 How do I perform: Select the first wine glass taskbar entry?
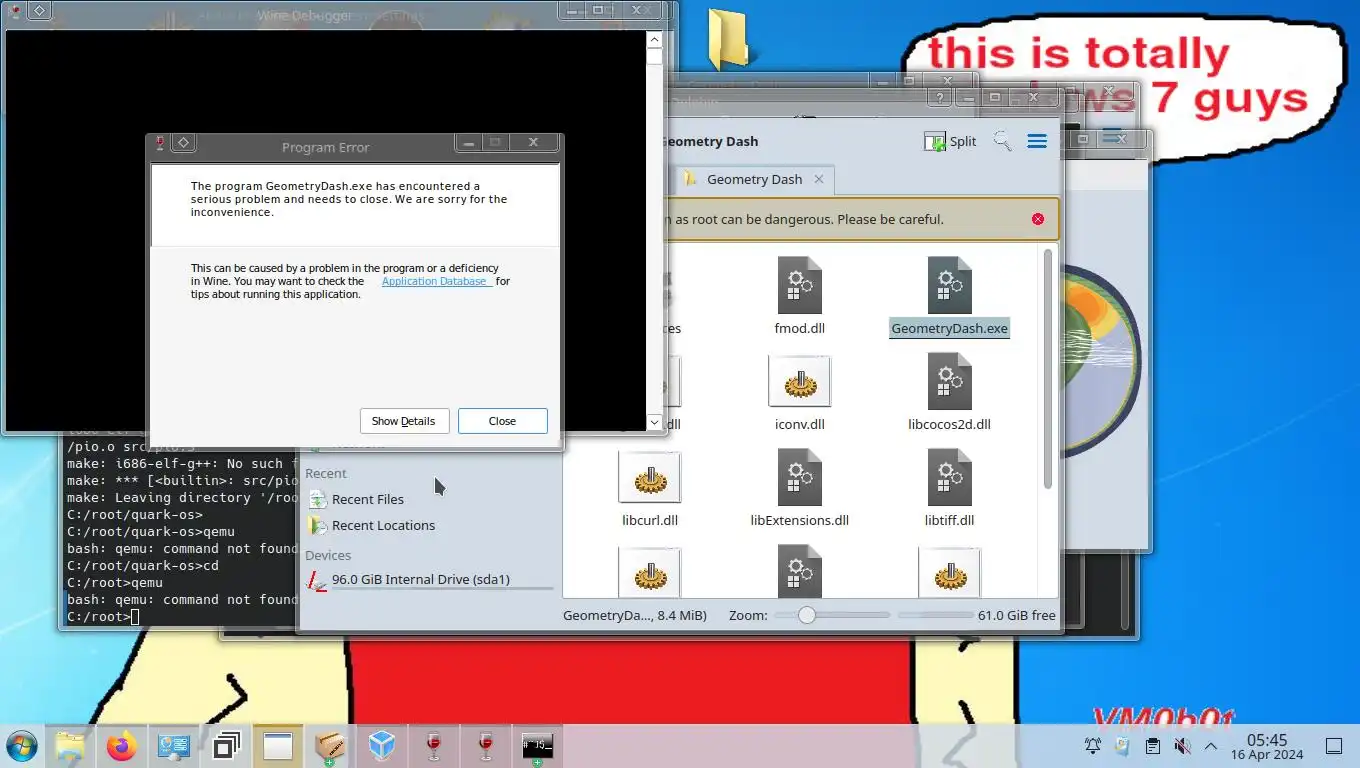[x=434, y=746]
